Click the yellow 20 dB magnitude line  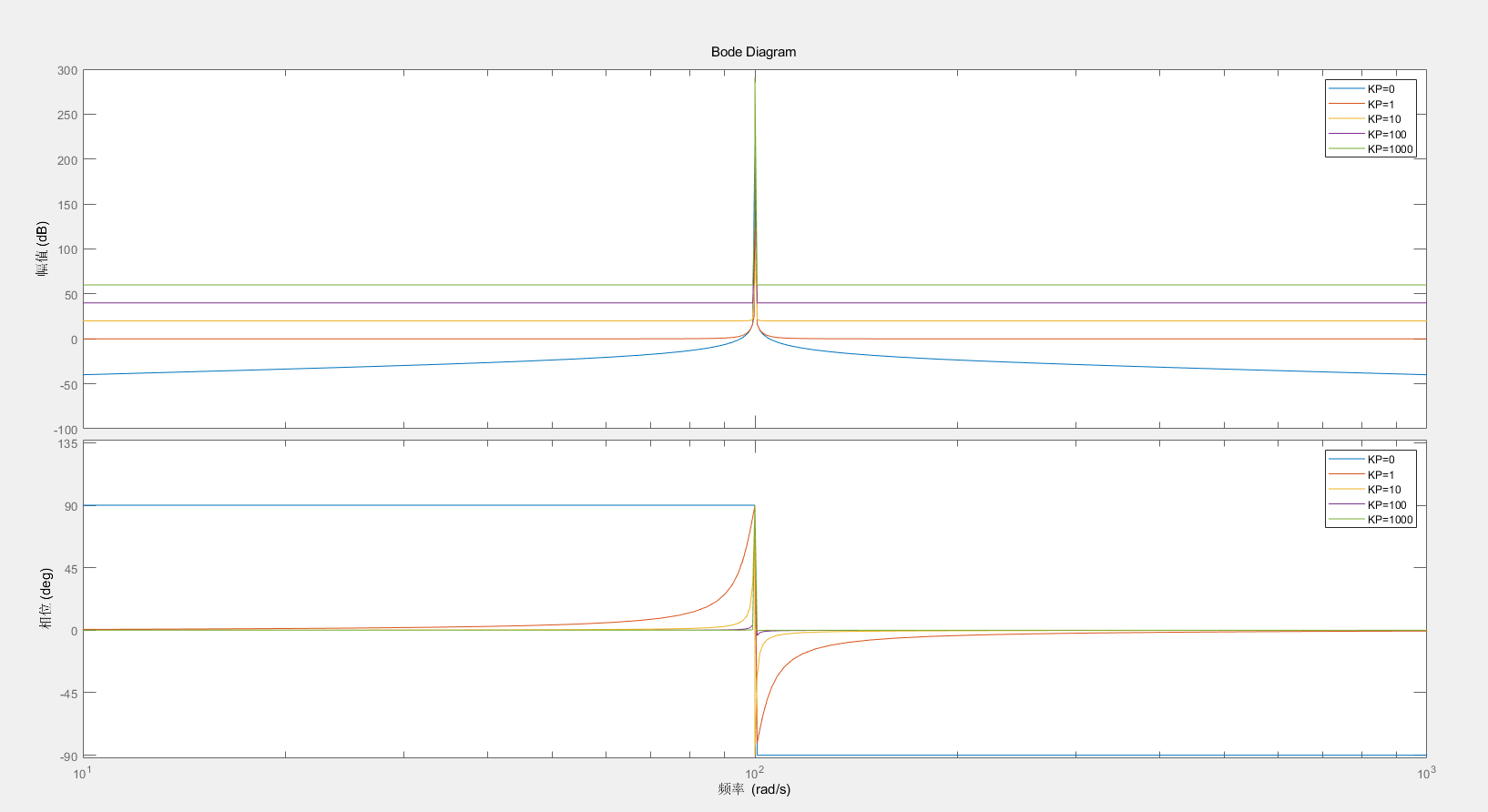[x=364, y=321]
